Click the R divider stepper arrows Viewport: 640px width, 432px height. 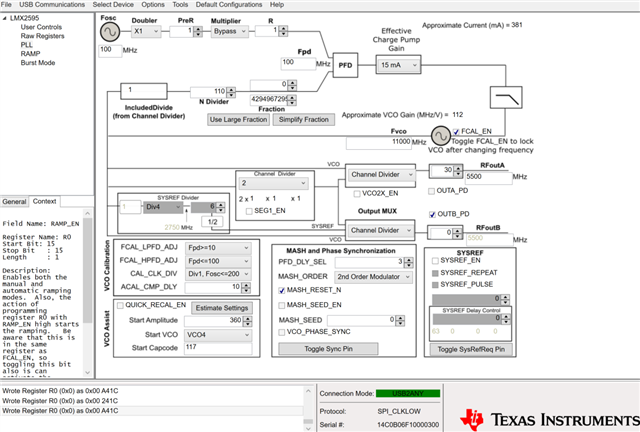(283, 31)
